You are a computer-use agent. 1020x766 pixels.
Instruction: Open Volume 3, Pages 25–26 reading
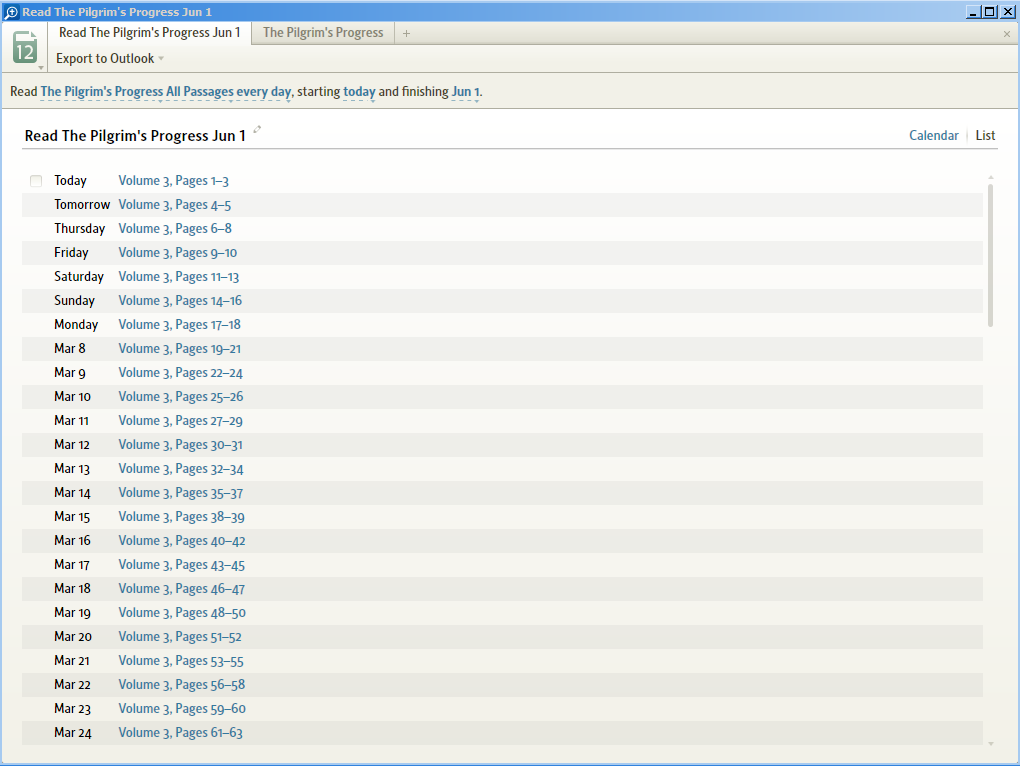(x=181, y=397)
